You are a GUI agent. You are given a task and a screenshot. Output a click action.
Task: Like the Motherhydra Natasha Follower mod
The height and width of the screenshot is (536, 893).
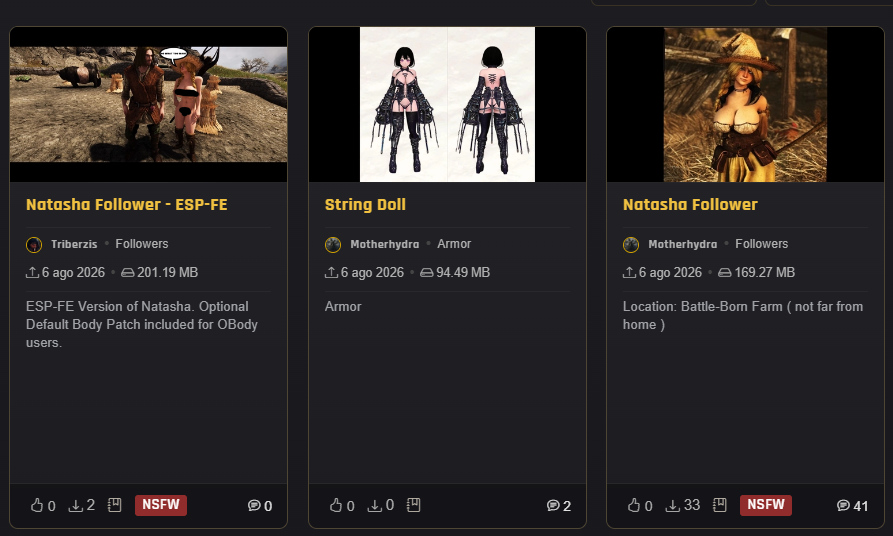coord(634,505)
